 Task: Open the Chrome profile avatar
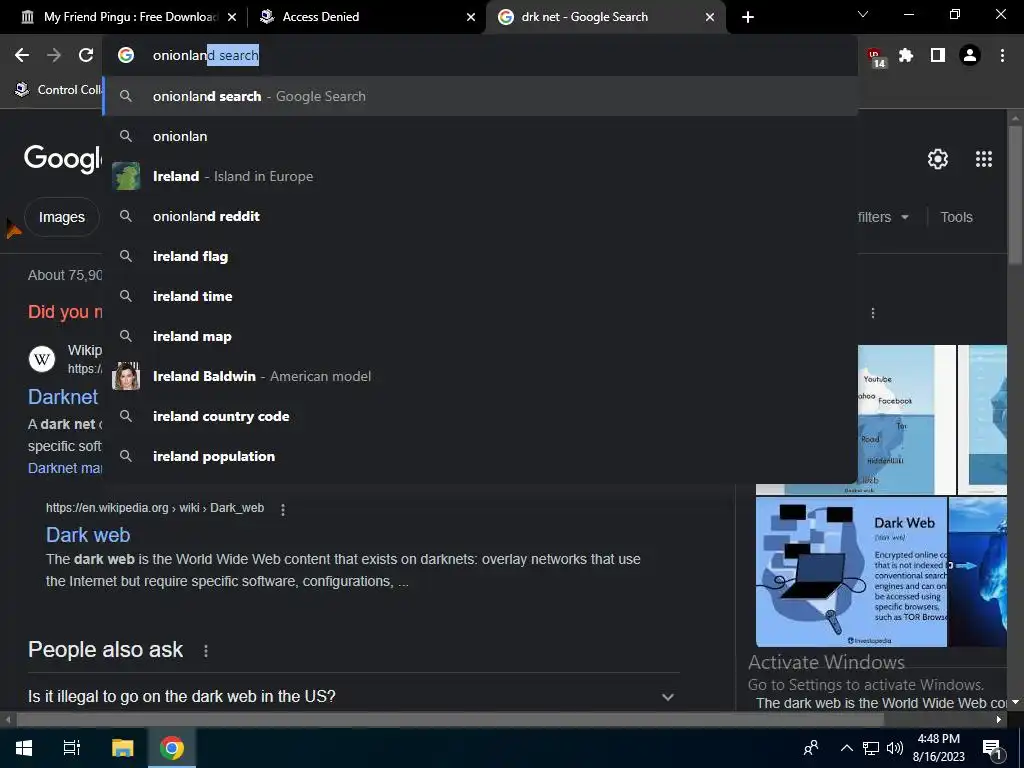[x=970, y=56]
